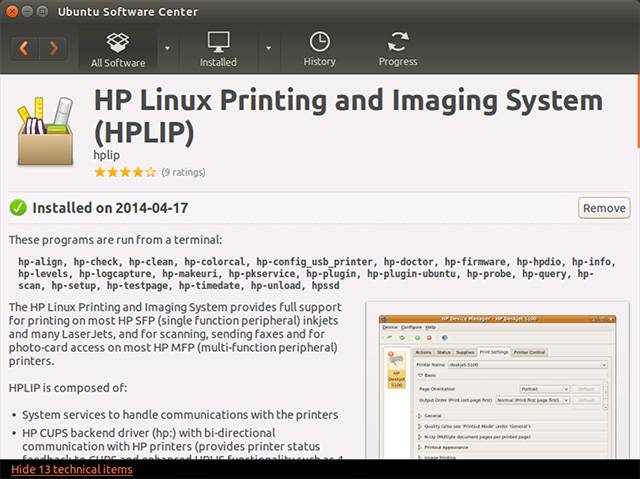Click the HP Linux Printing and Imaging System title

click(x=348, y=117)
